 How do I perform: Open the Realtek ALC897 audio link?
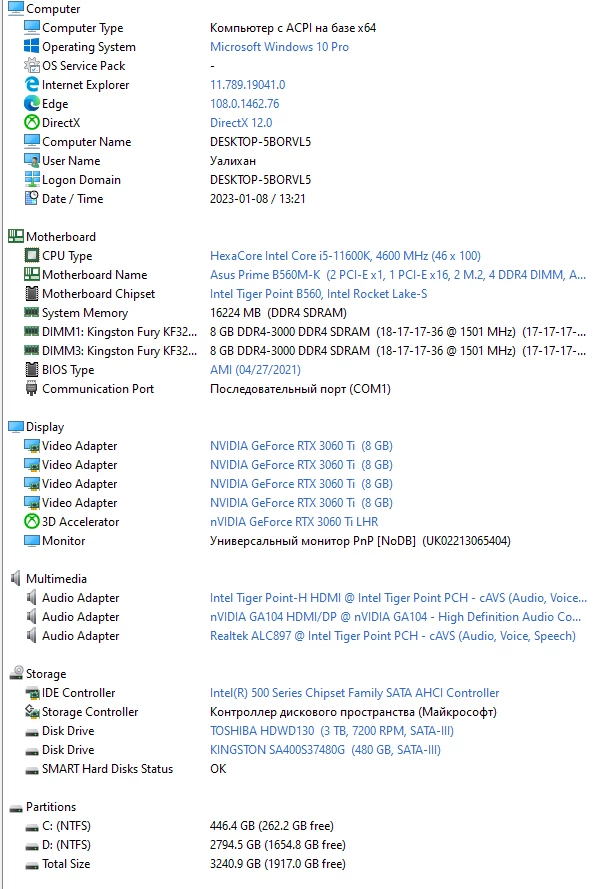(392, 636)
